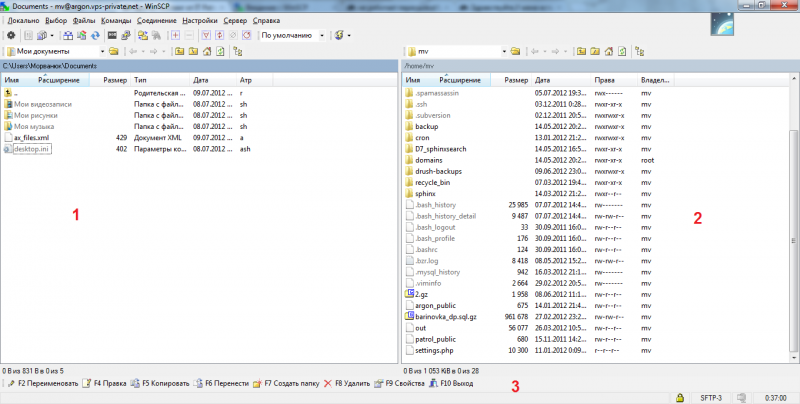The width and height of the screenshot is (800, 404).
Task: Click F5 Копировать button
Action: pyautogui.click(x=156, y=383)
